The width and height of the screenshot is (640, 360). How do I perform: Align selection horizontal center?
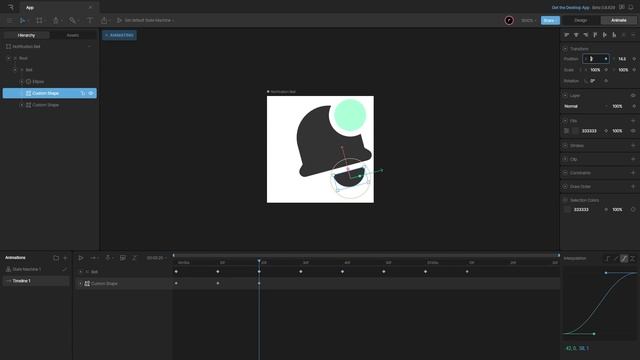tap(576, 35)
